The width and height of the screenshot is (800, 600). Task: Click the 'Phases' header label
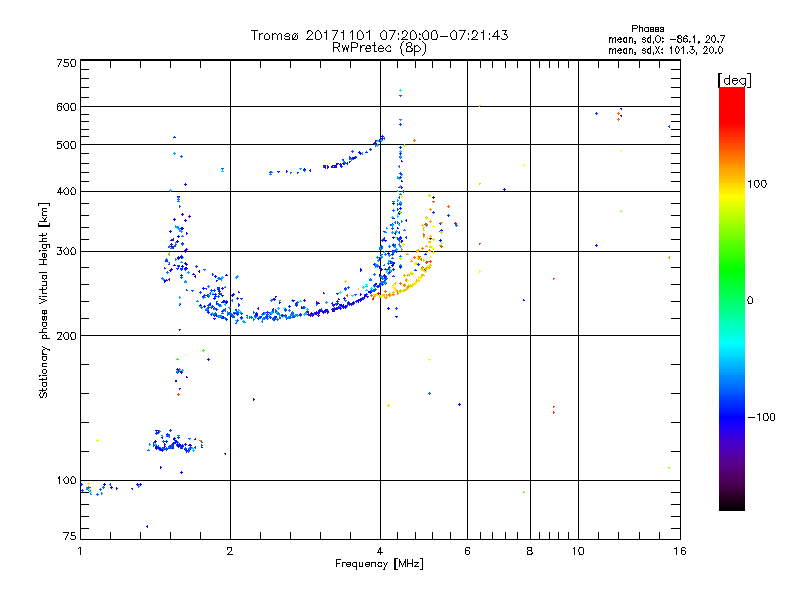coord(647,29)
